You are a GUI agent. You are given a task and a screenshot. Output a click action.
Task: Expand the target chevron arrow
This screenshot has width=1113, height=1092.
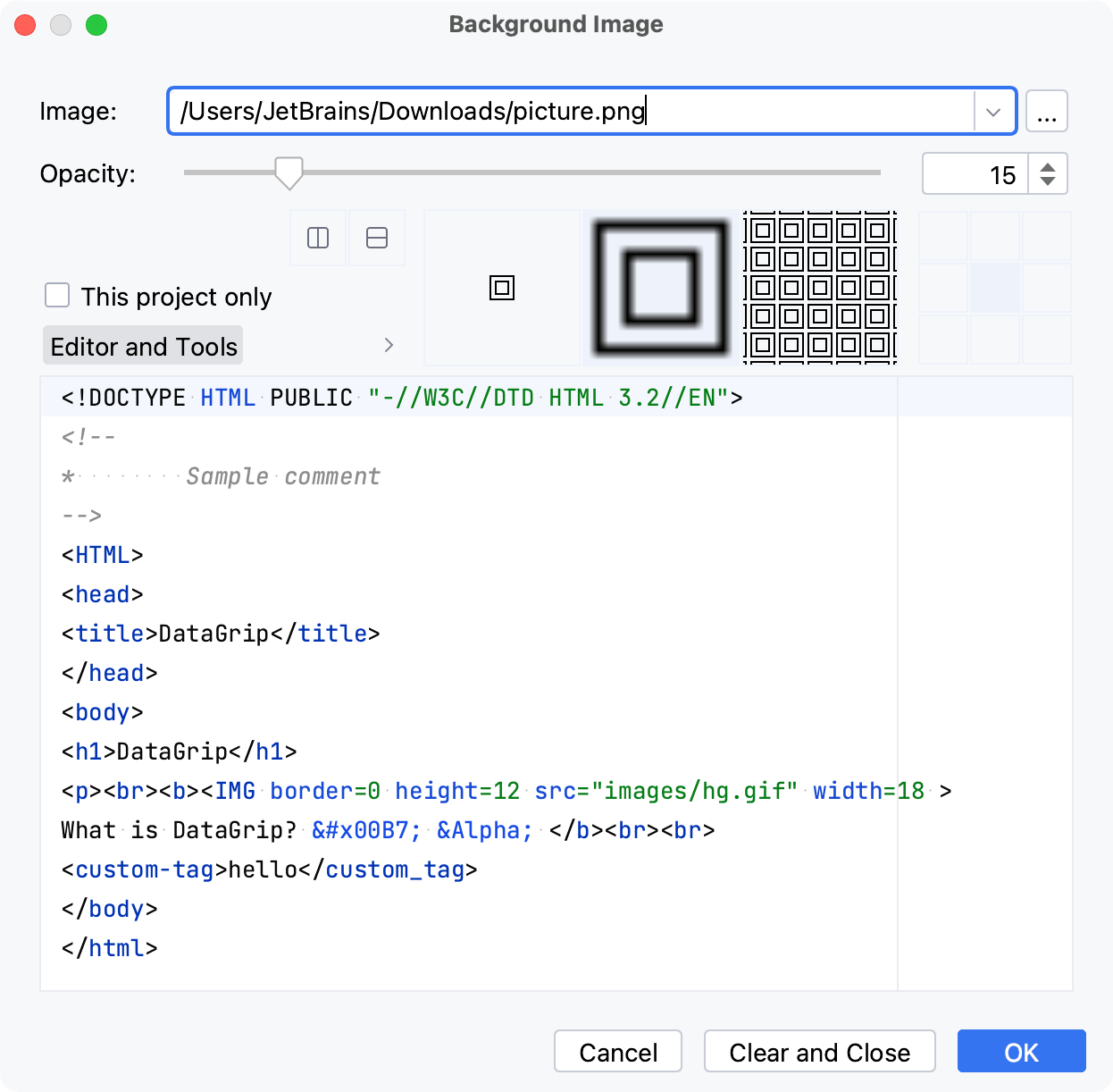click(389, 346)
